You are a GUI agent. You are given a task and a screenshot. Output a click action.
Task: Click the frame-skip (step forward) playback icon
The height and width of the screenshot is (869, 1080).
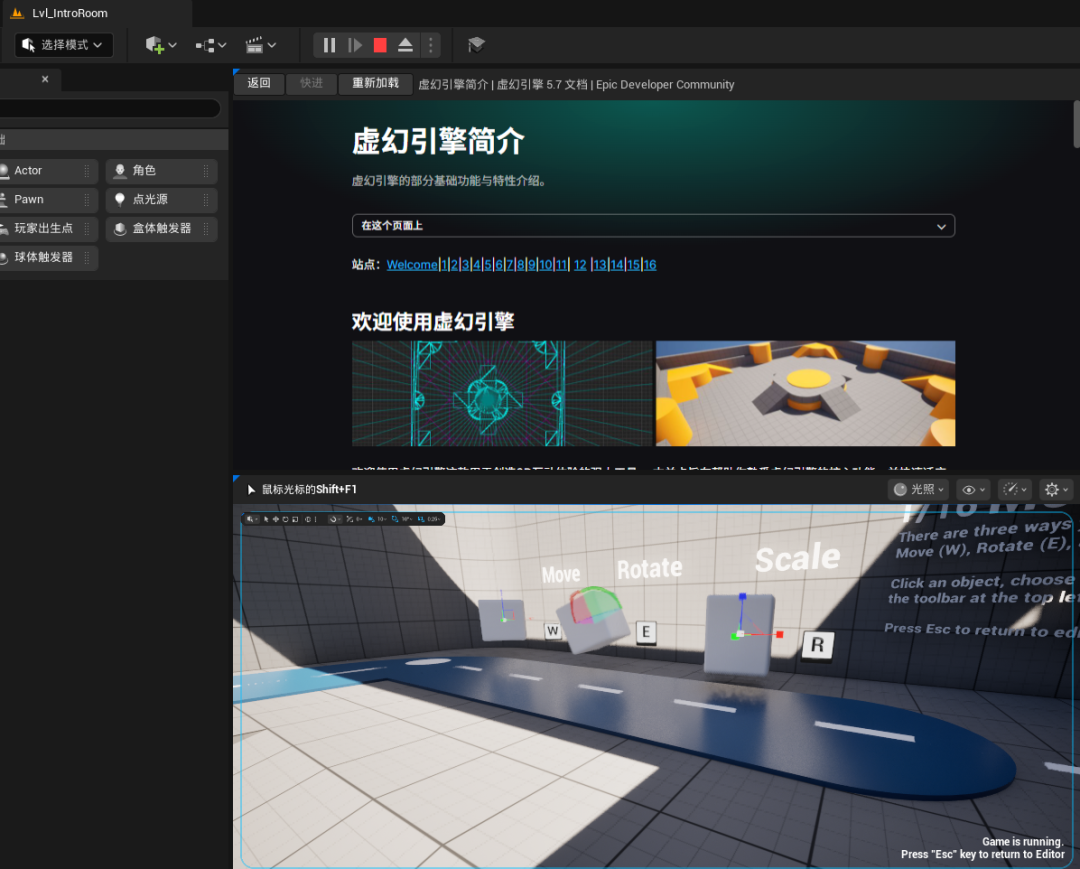[x=355, y=45]
